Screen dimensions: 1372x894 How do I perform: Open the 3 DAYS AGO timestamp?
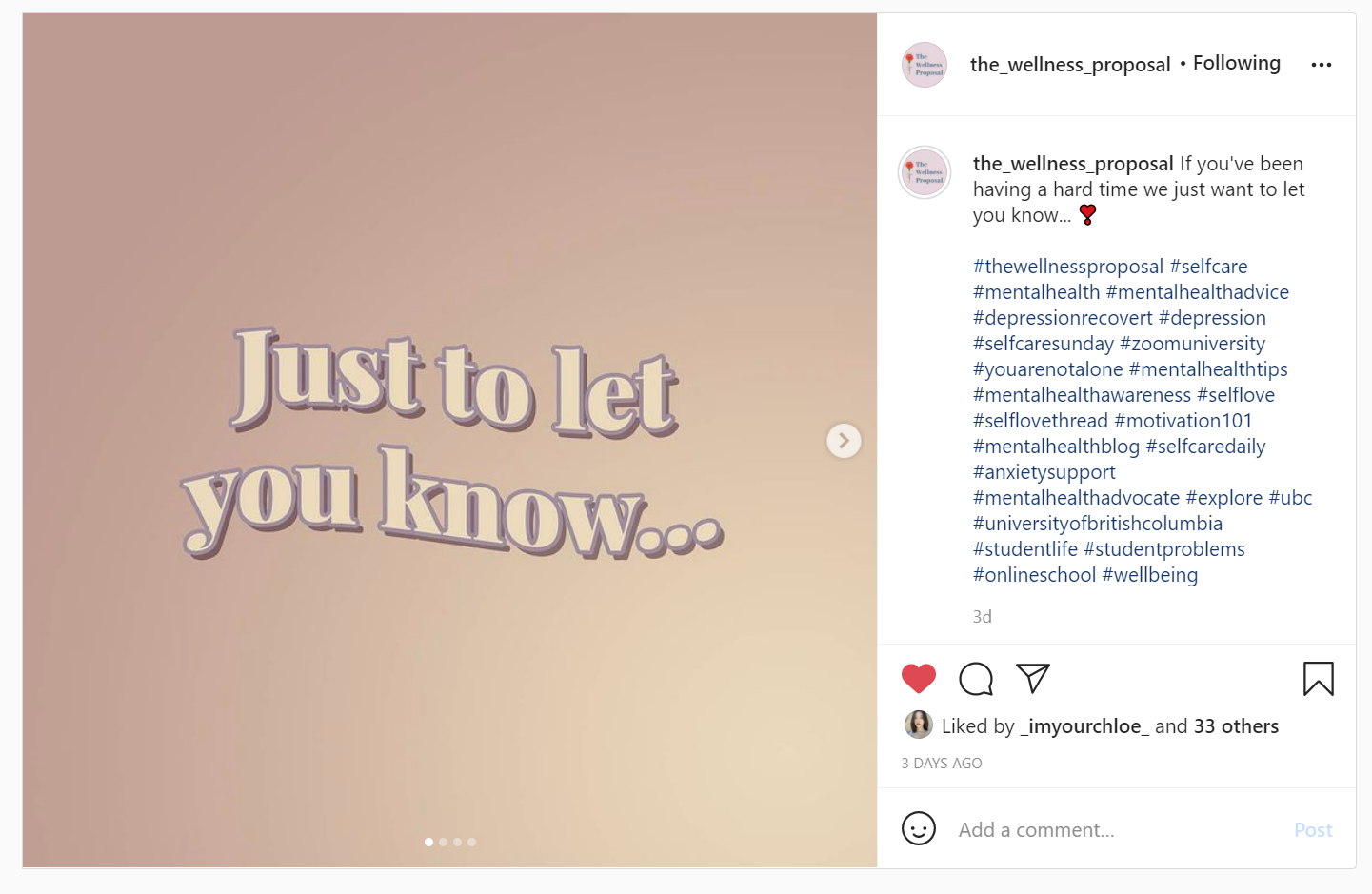point(942,764)
